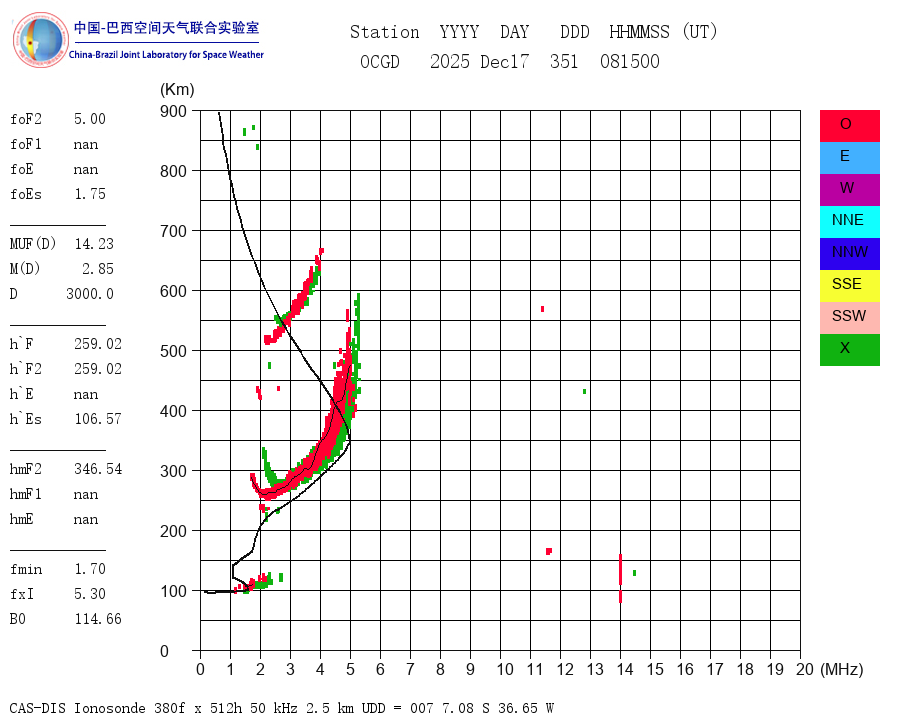The height and width of the screenshot is (720, 900).
Task: Click the day-of-year value 351
Action: pos(564,61)
